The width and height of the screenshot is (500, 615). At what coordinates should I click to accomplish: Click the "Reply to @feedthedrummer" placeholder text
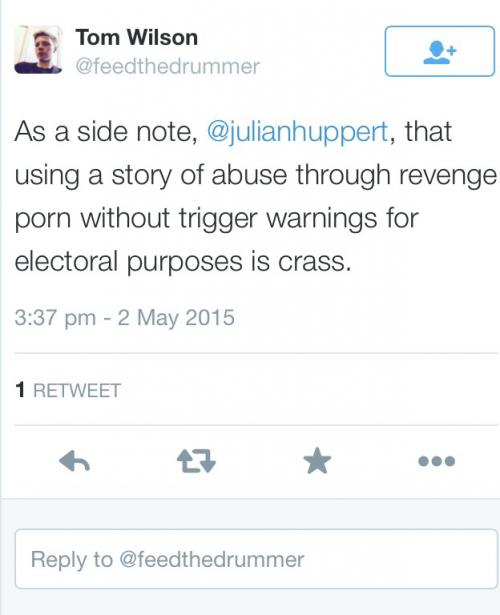coord(167,559)
